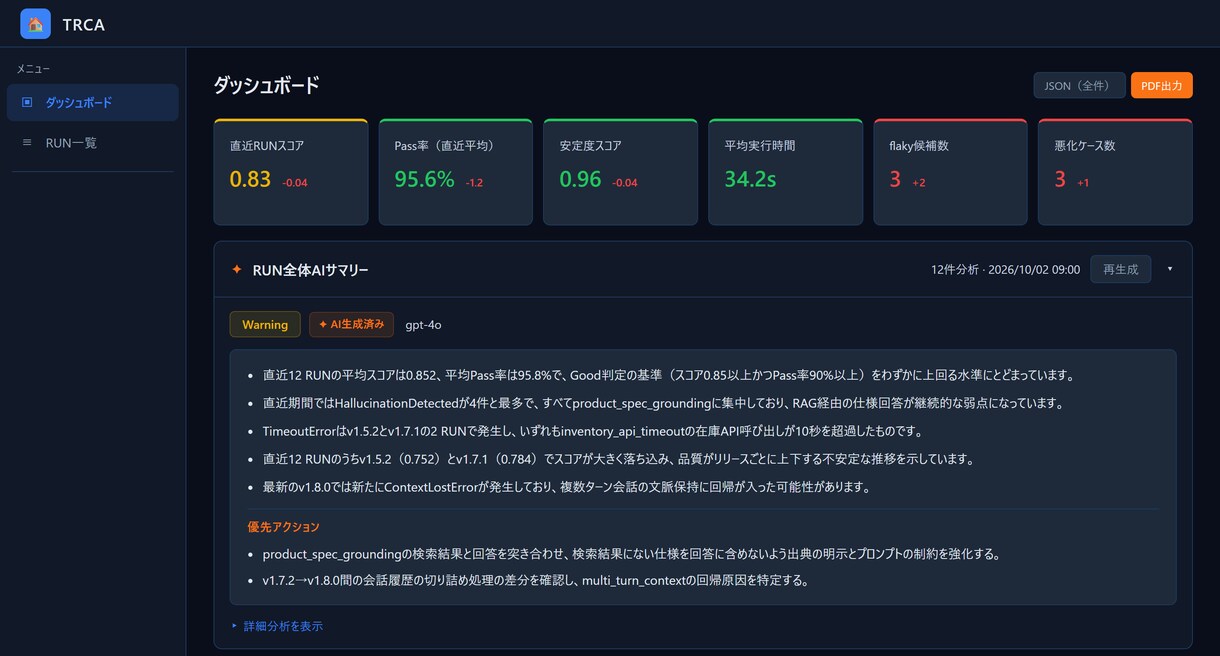Click the flaky候補数 card
1220x656 pixels.
(950, 172)
